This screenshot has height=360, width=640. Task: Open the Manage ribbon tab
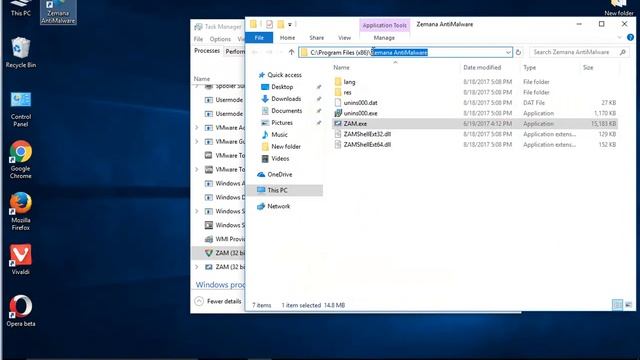[384, 38]
